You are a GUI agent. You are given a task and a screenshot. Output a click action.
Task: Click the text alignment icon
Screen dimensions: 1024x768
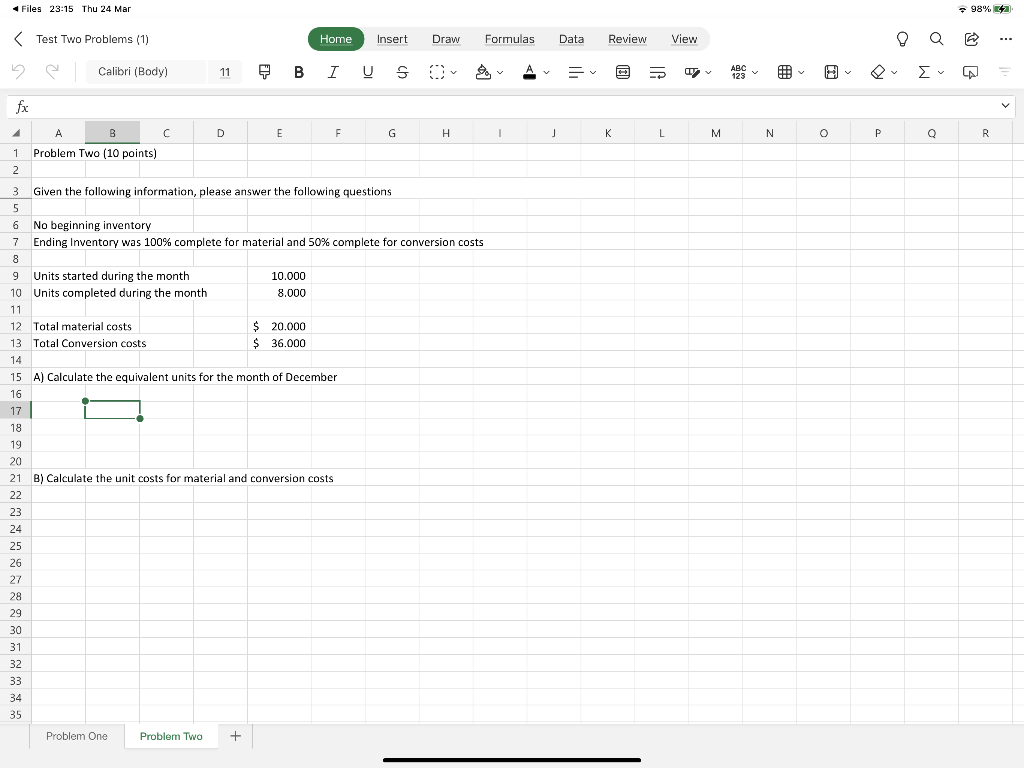(x=575, y=72)
